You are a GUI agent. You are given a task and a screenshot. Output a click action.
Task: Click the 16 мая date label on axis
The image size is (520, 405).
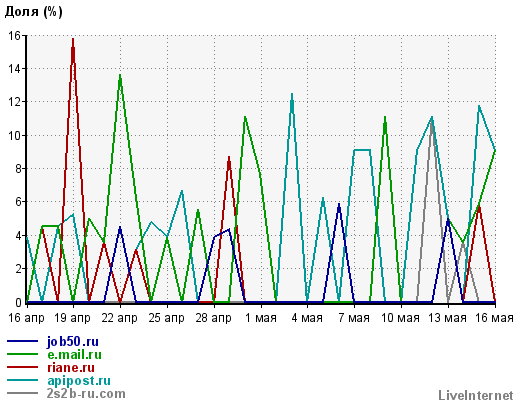494,318
